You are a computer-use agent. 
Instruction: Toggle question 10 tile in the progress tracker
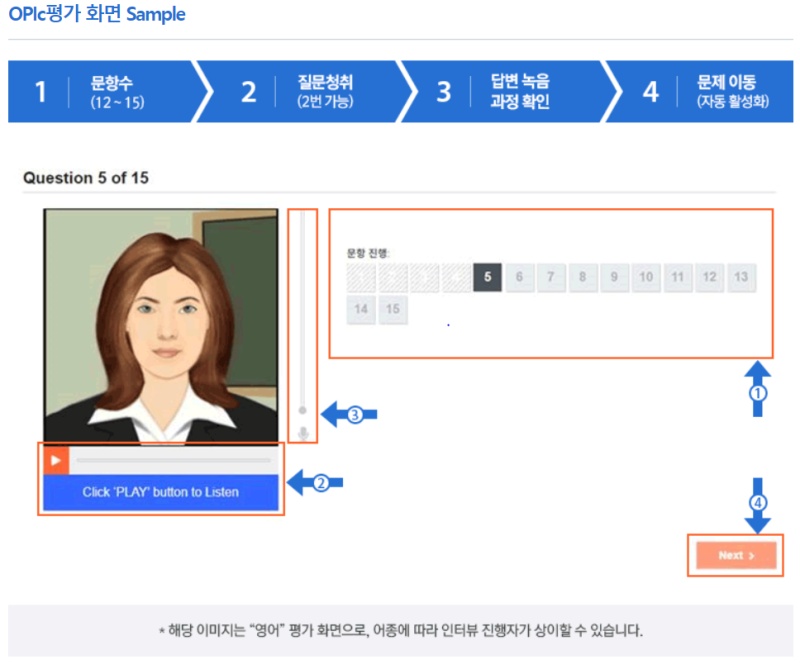646,277
